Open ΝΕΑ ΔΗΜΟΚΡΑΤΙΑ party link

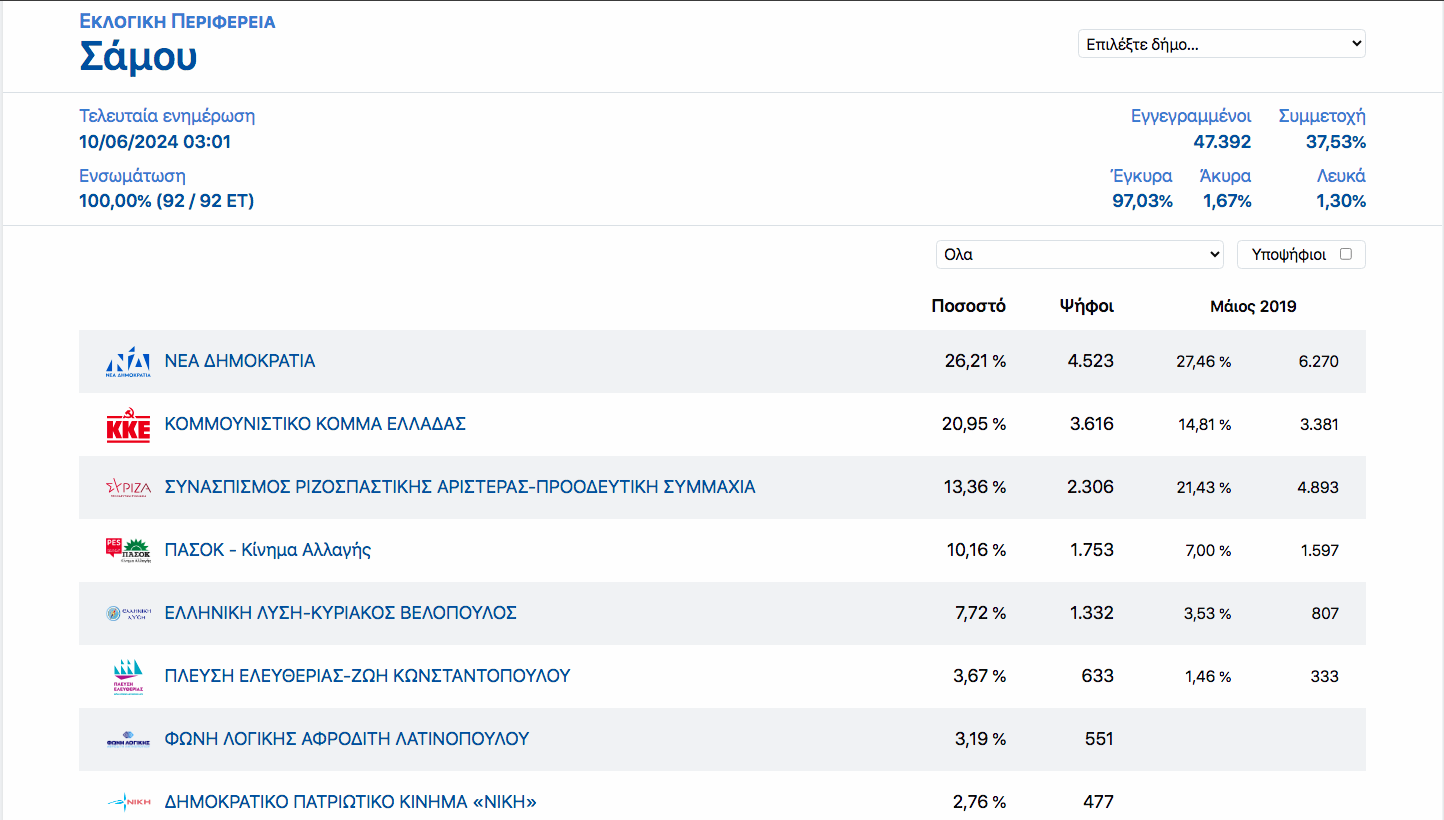(x=240, y=361)
